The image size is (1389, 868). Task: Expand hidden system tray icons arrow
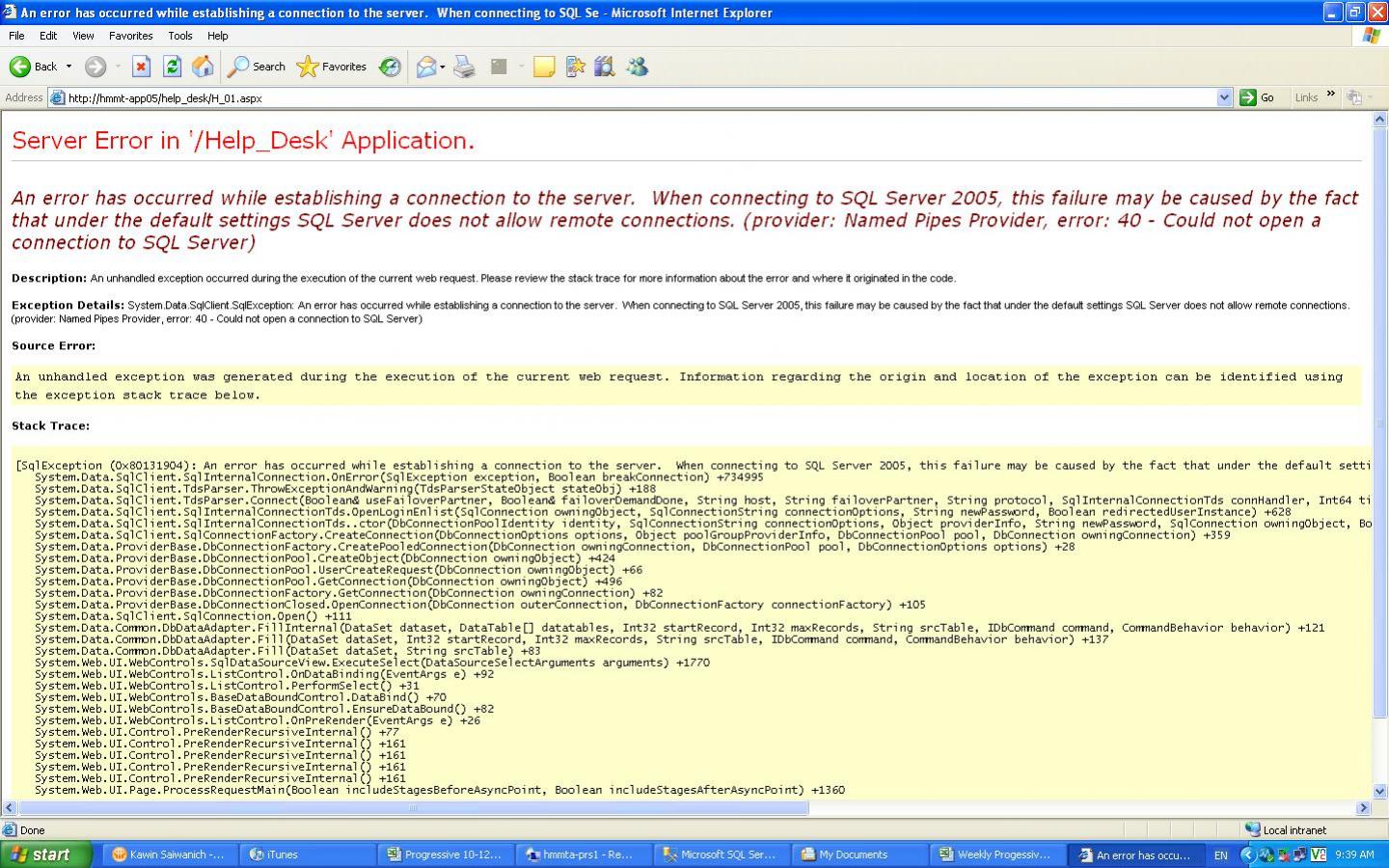1247,854
